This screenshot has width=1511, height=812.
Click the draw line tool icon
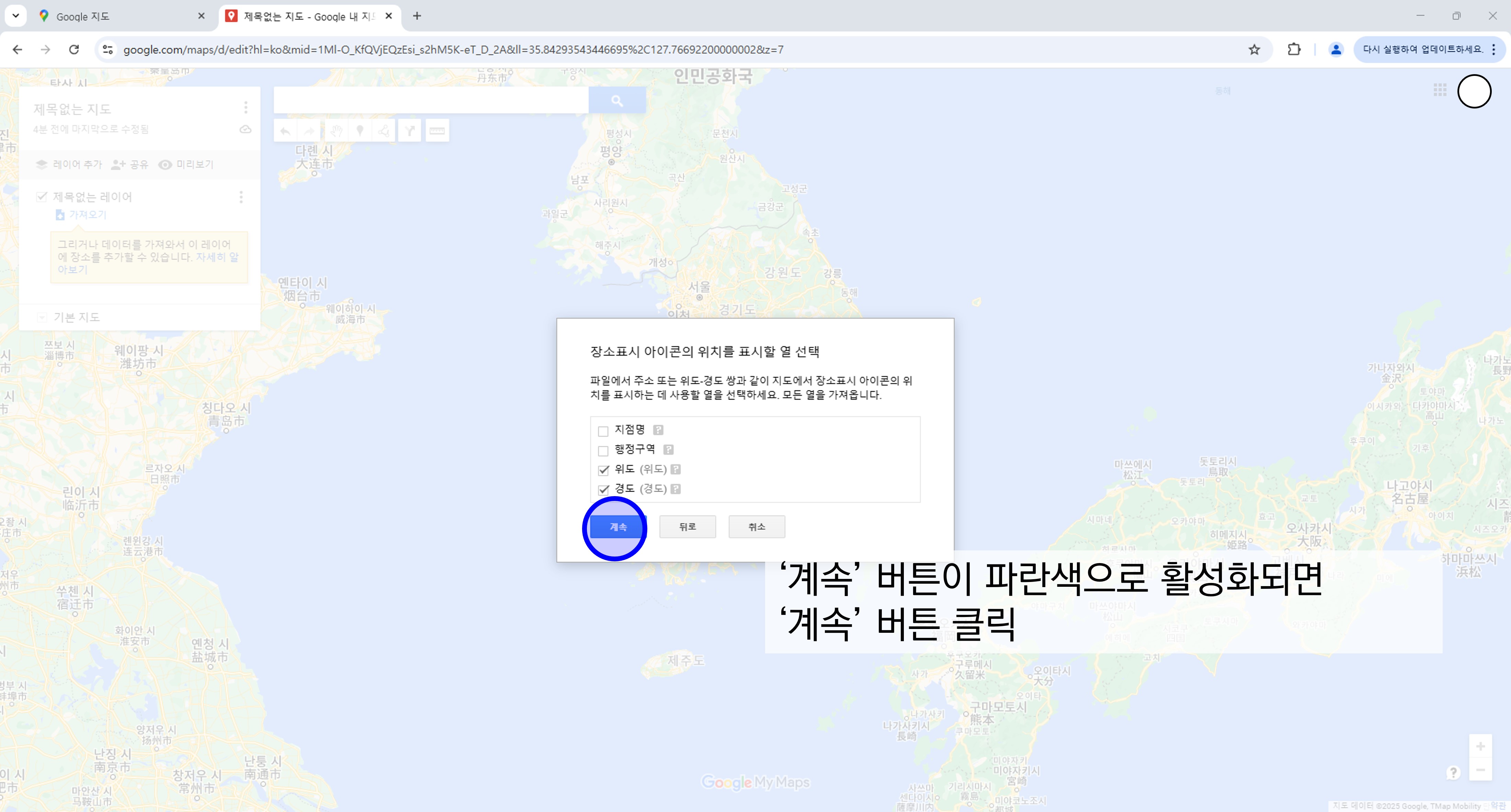click(384, 130)
